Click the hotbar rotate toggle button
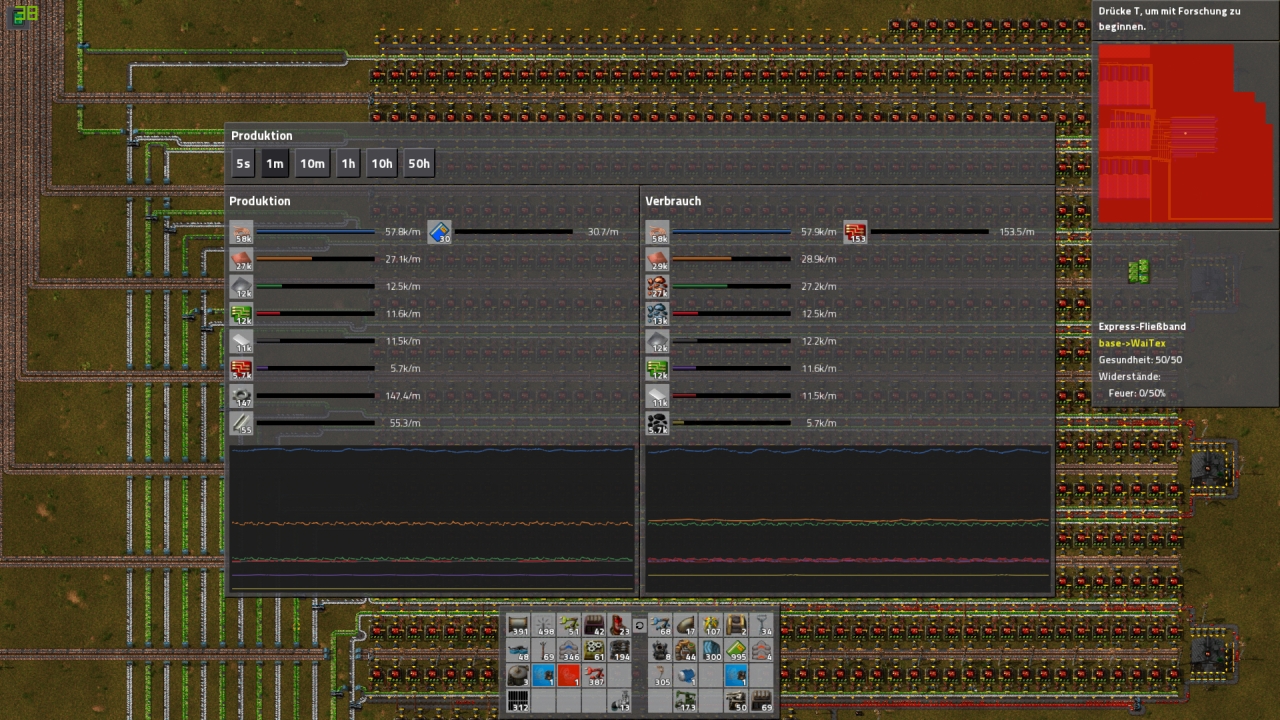The height and width of the screenshot is (720, 1280). pyautogui.click(x=640, y=626)
